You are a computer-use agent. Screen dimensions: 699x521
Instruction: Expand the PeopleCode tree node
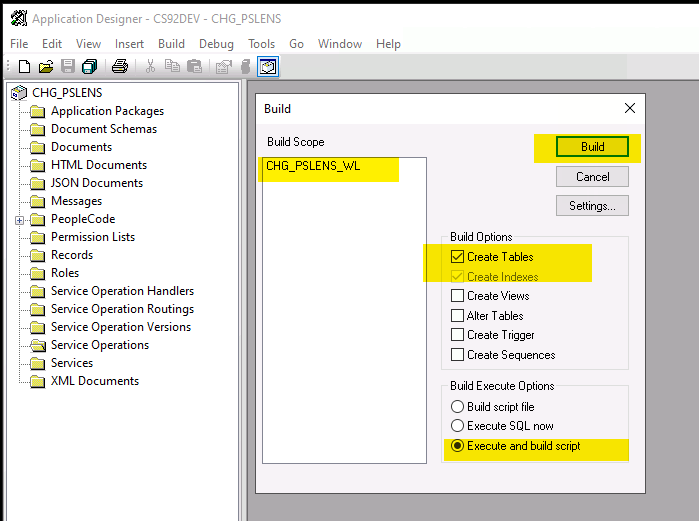(19, 220)
